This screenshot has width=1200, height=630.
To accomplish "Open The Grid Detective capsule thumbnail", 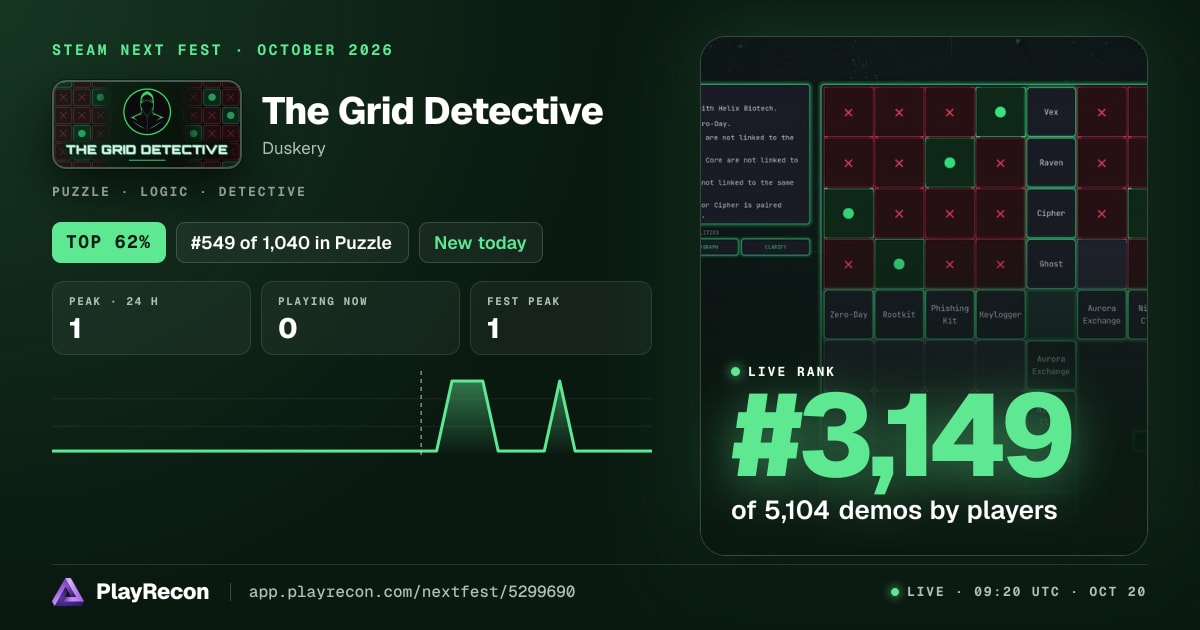I will point(147,124).
